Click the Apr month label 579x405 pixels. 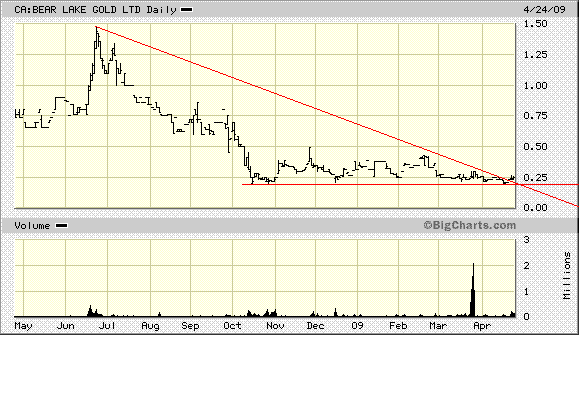(482, 326)
